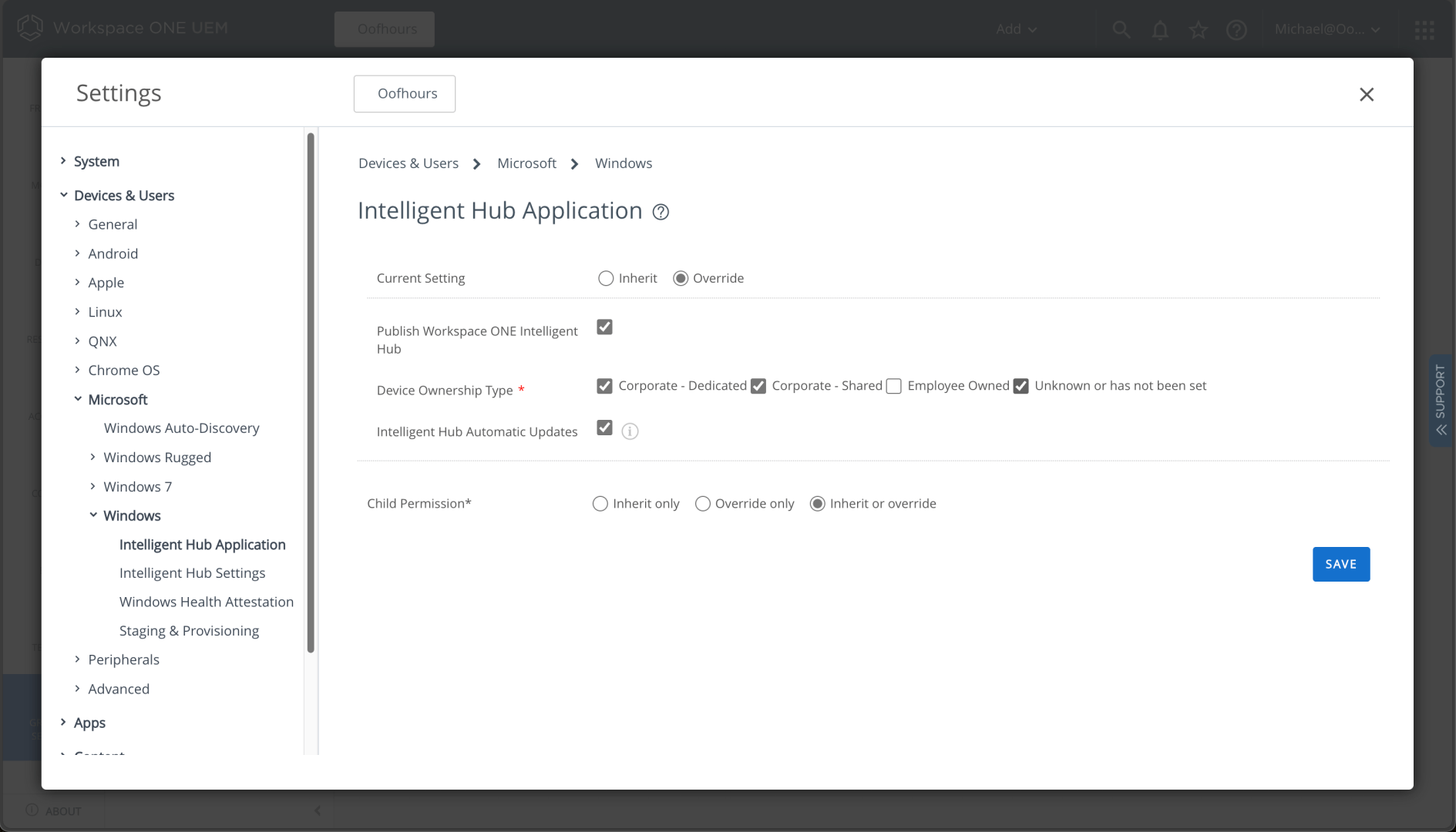The width and height of the screenshot is (1456, 832).
Task: Click the top bar help question icon
Action: point(1236,29)
